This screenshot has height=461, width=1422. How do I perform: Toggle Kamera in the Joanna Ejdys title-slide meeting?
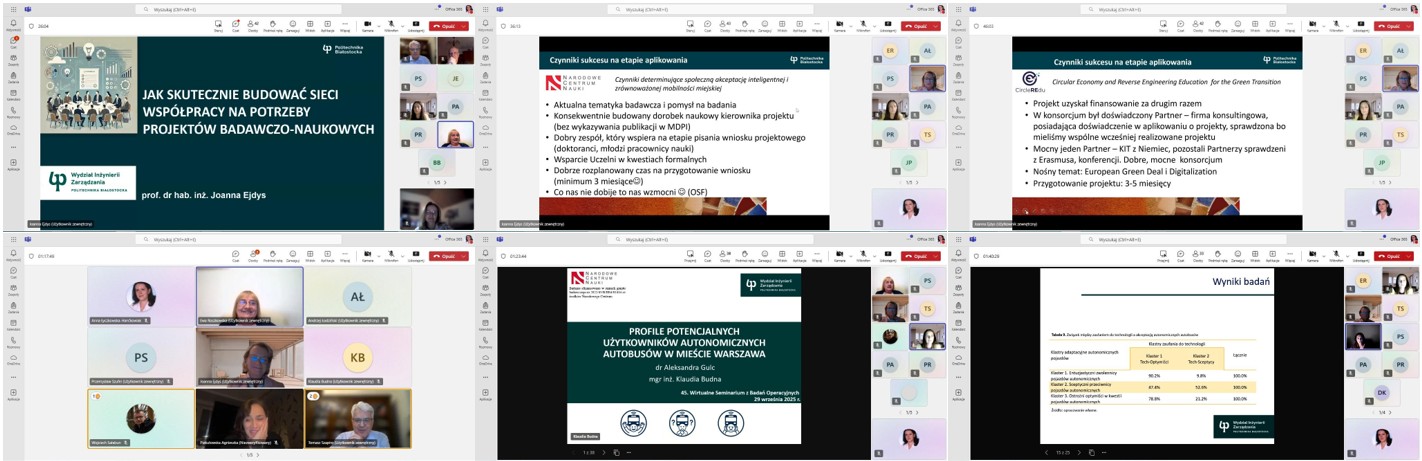point(367,25)
